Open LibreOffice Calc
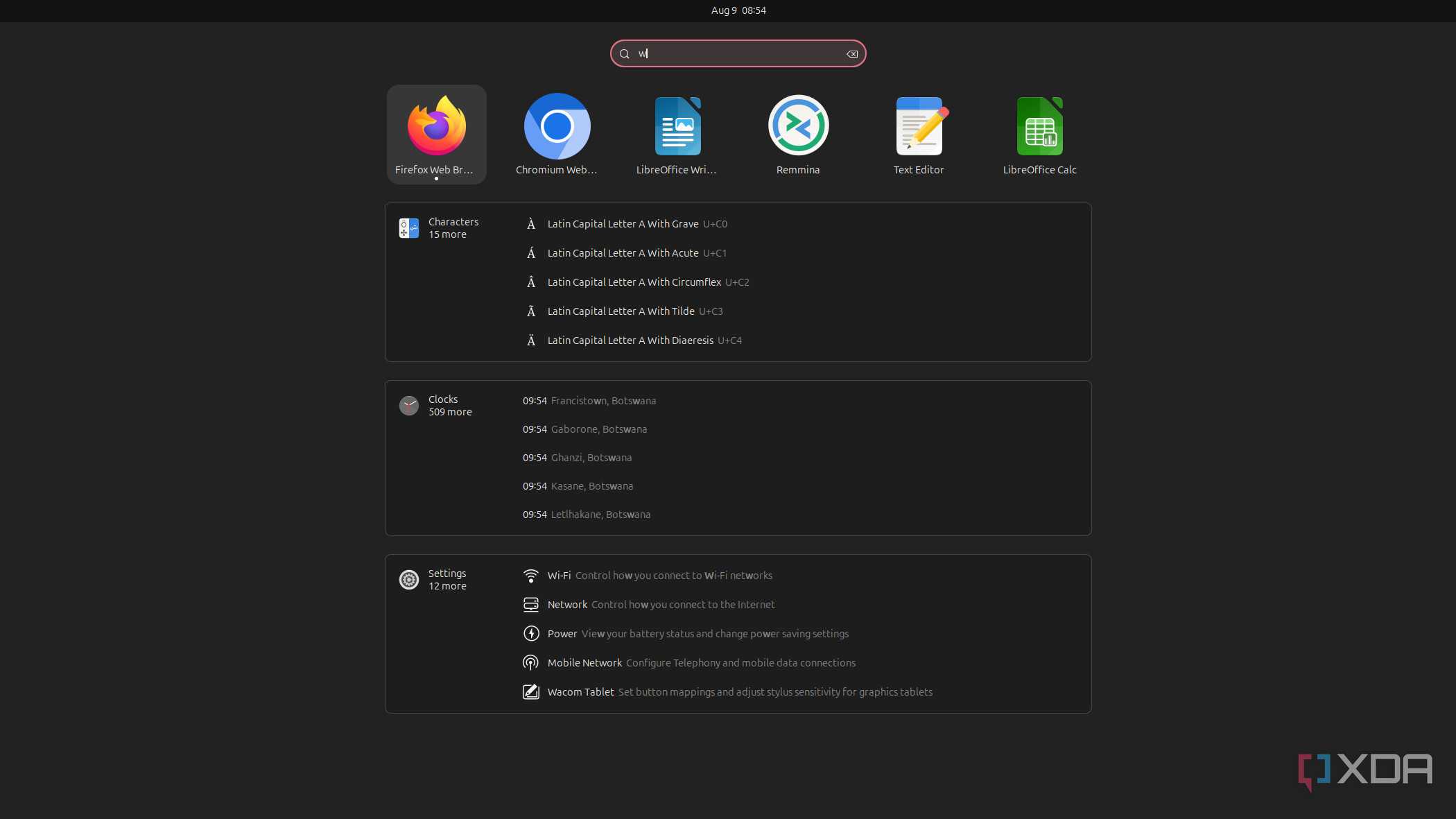Screen dimensions: 1456x819 point(1039,135)
